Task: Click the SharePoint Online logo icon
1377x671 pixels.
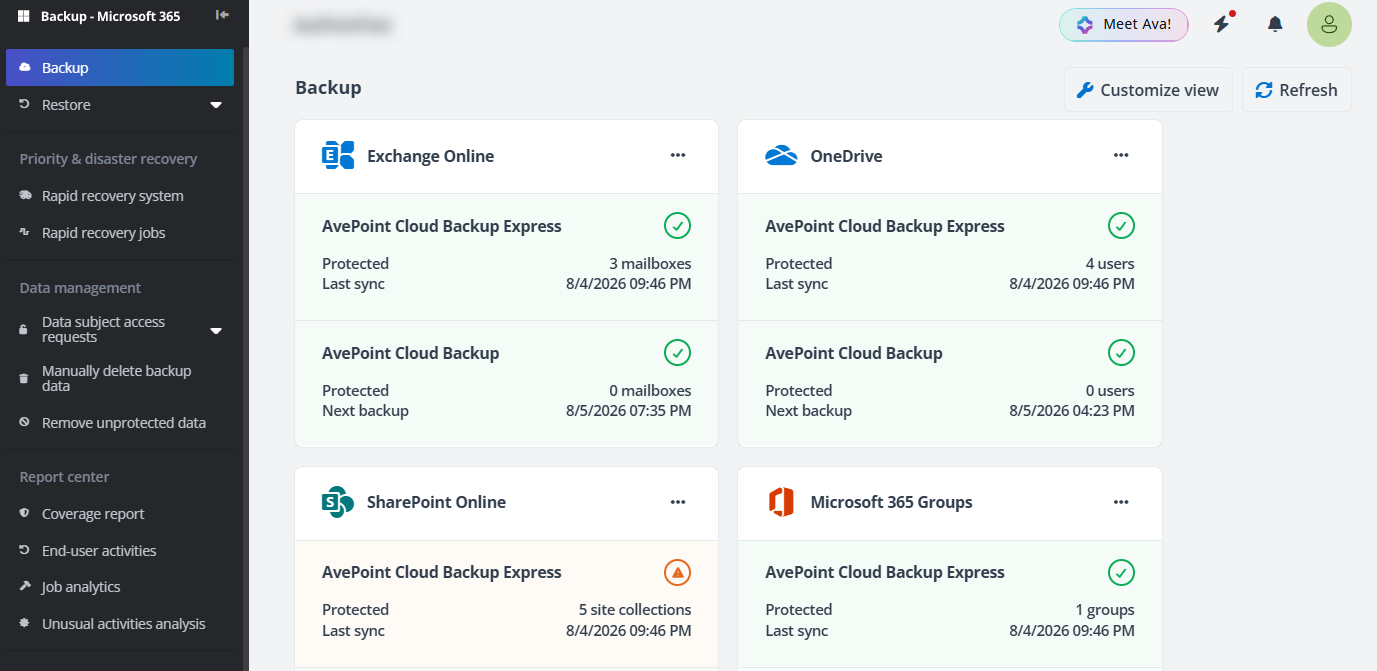Action: (338, 502)
